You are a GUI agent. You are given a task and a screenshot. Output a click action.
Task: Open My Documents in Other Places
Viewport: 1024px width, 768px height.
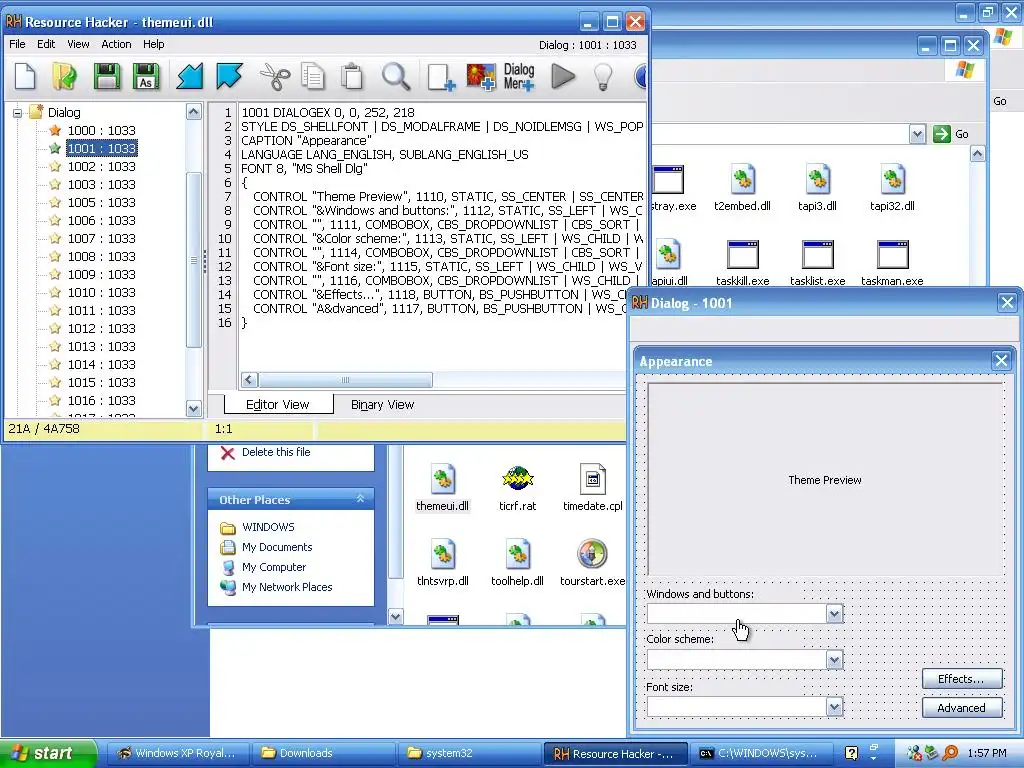pyautogui.click(x=277, y=547)
